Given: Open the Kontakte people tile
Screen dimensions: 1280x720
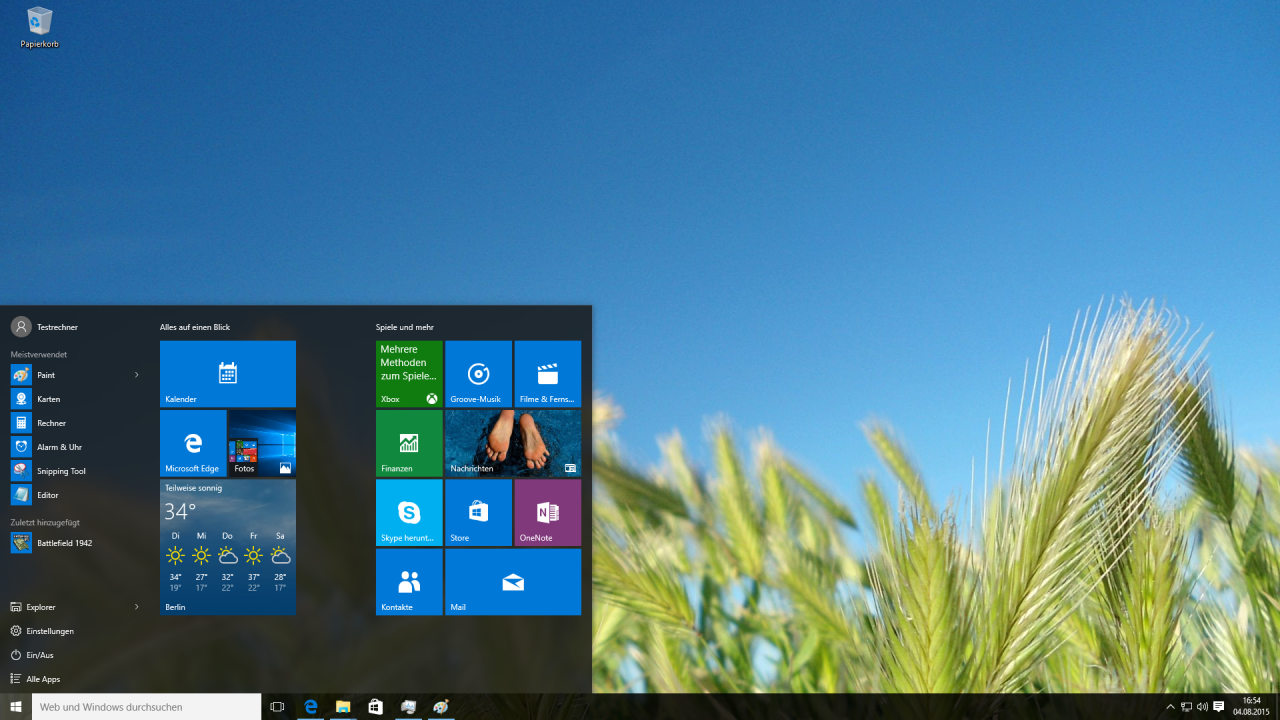Looking at the screenshot, I should pyautogui.click(x=409, y=581).
